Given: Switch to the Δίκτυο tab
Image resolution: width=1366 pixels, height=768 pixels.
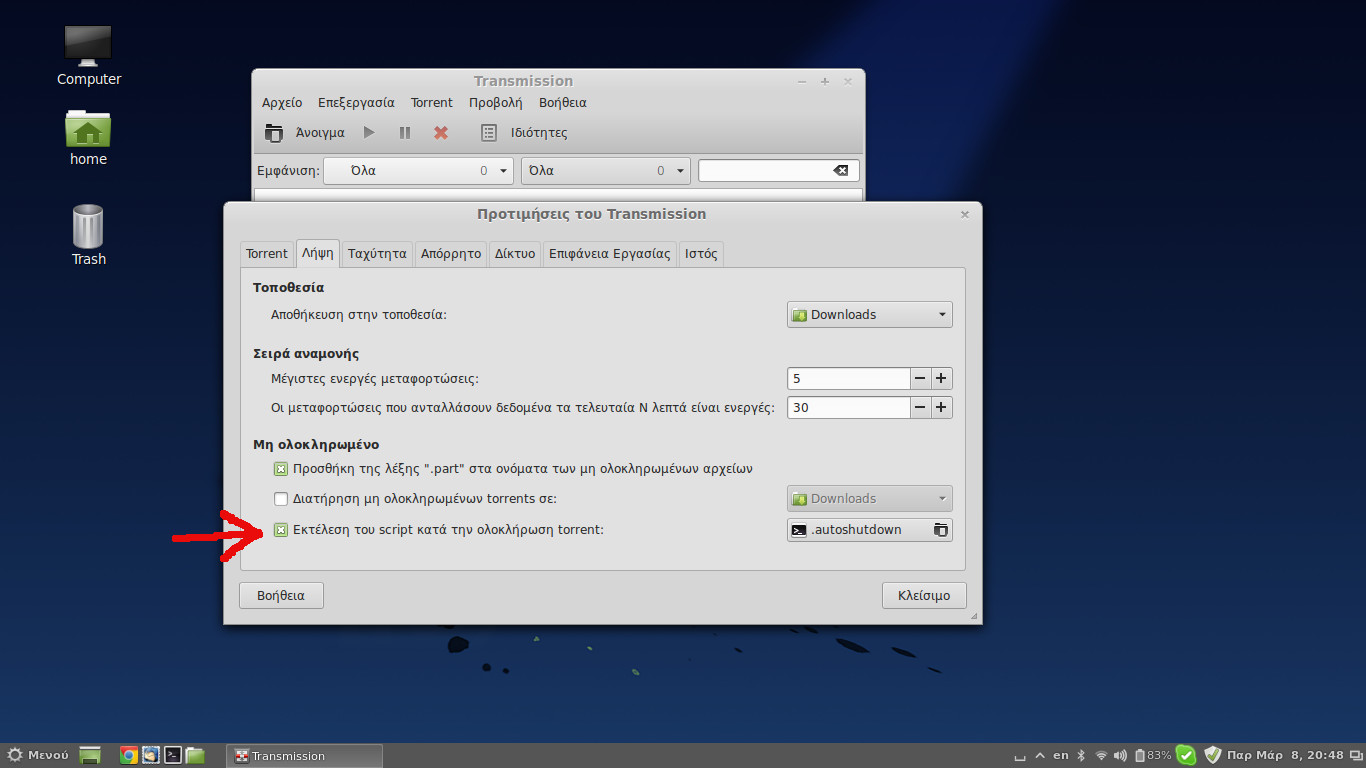Looking at the screenshot, I should coord(516,254).
